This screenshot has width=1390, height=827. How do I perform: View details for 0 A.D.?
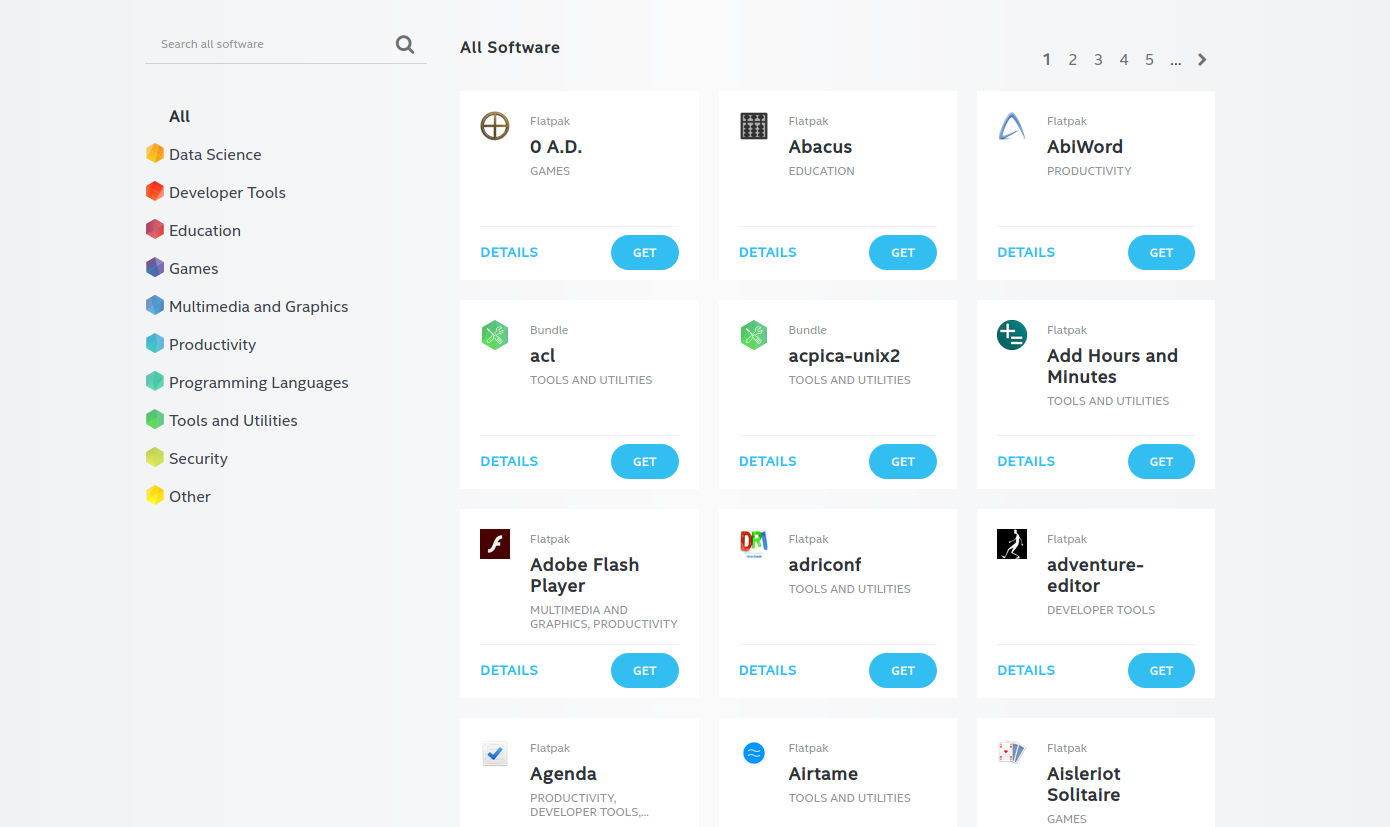[x=509, y=253]
